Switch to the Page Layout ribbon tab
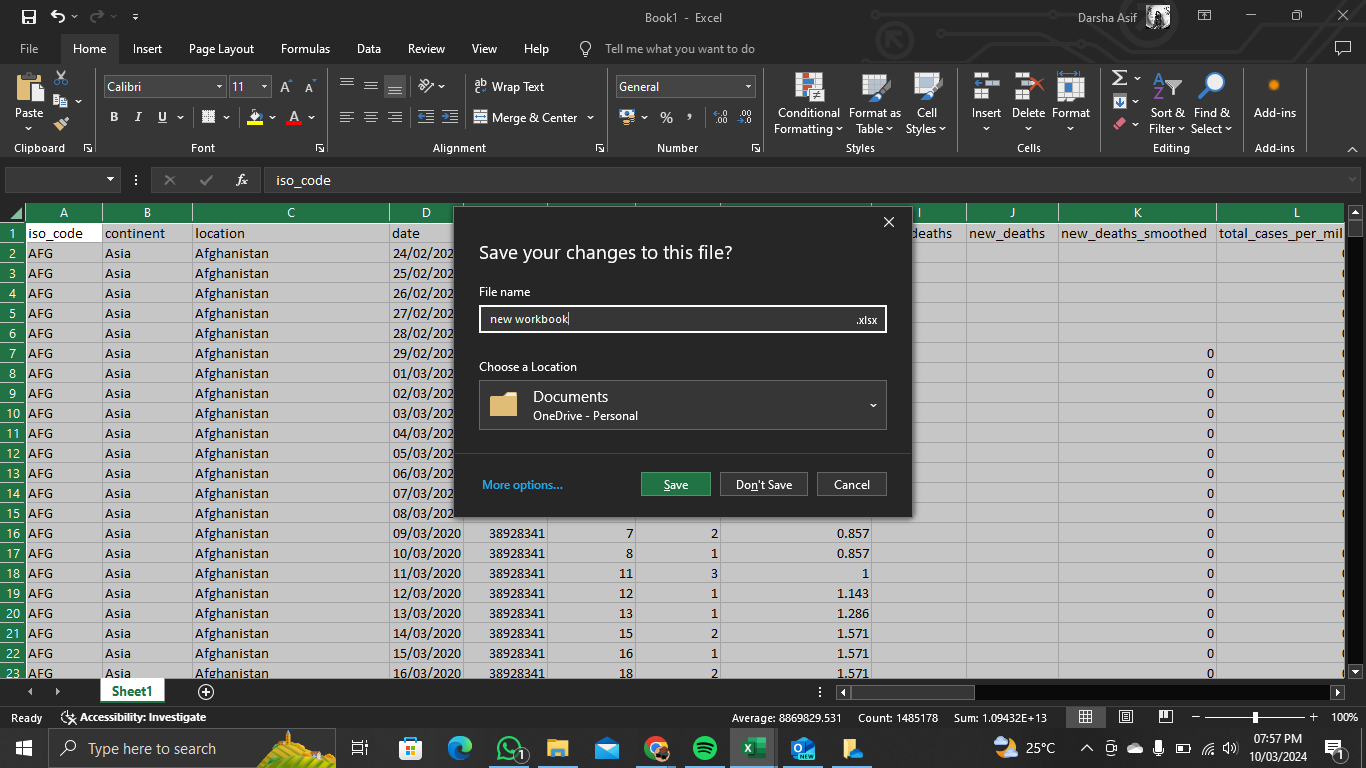 click(221, 48)
